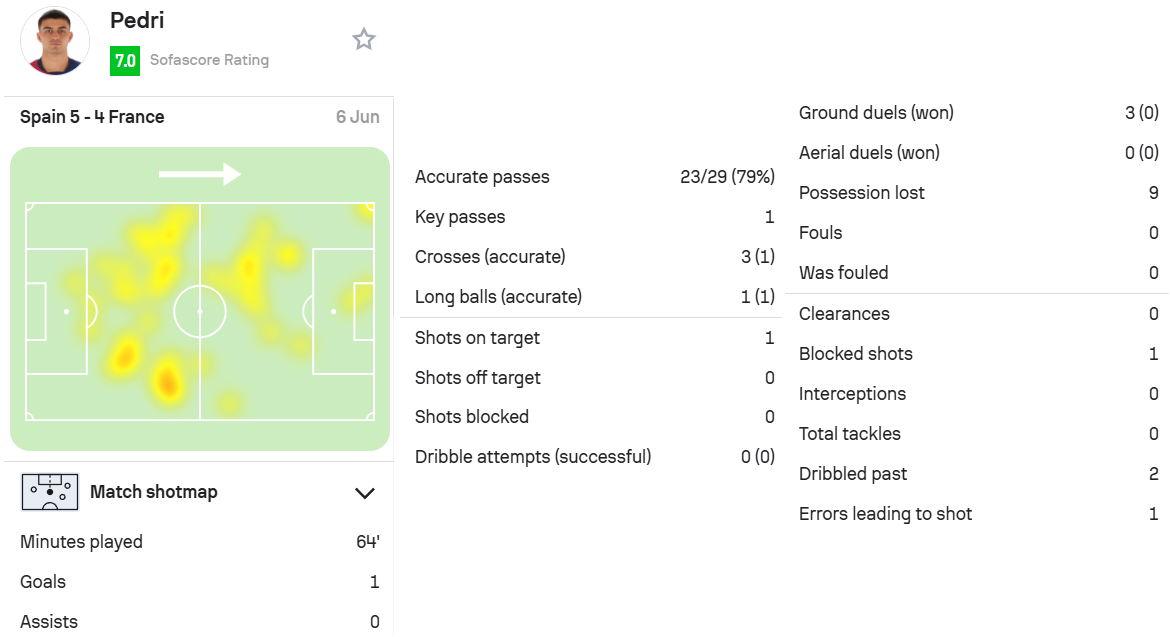
Task: Click the Key passes stat row
Action: (x=595, y=217)
